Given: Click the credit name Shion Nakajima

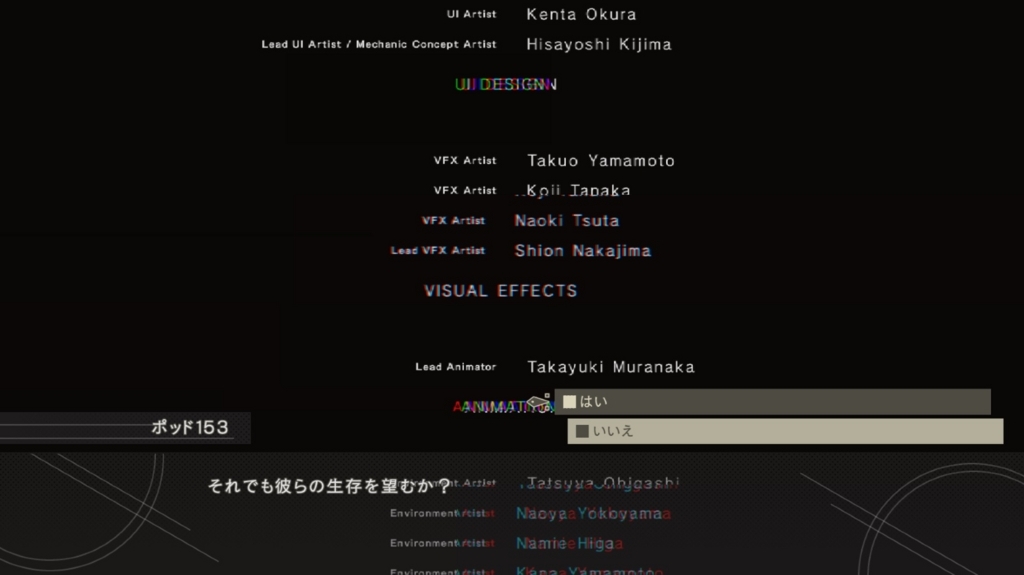Looking at the screenshot, I should tap(583, 251).
